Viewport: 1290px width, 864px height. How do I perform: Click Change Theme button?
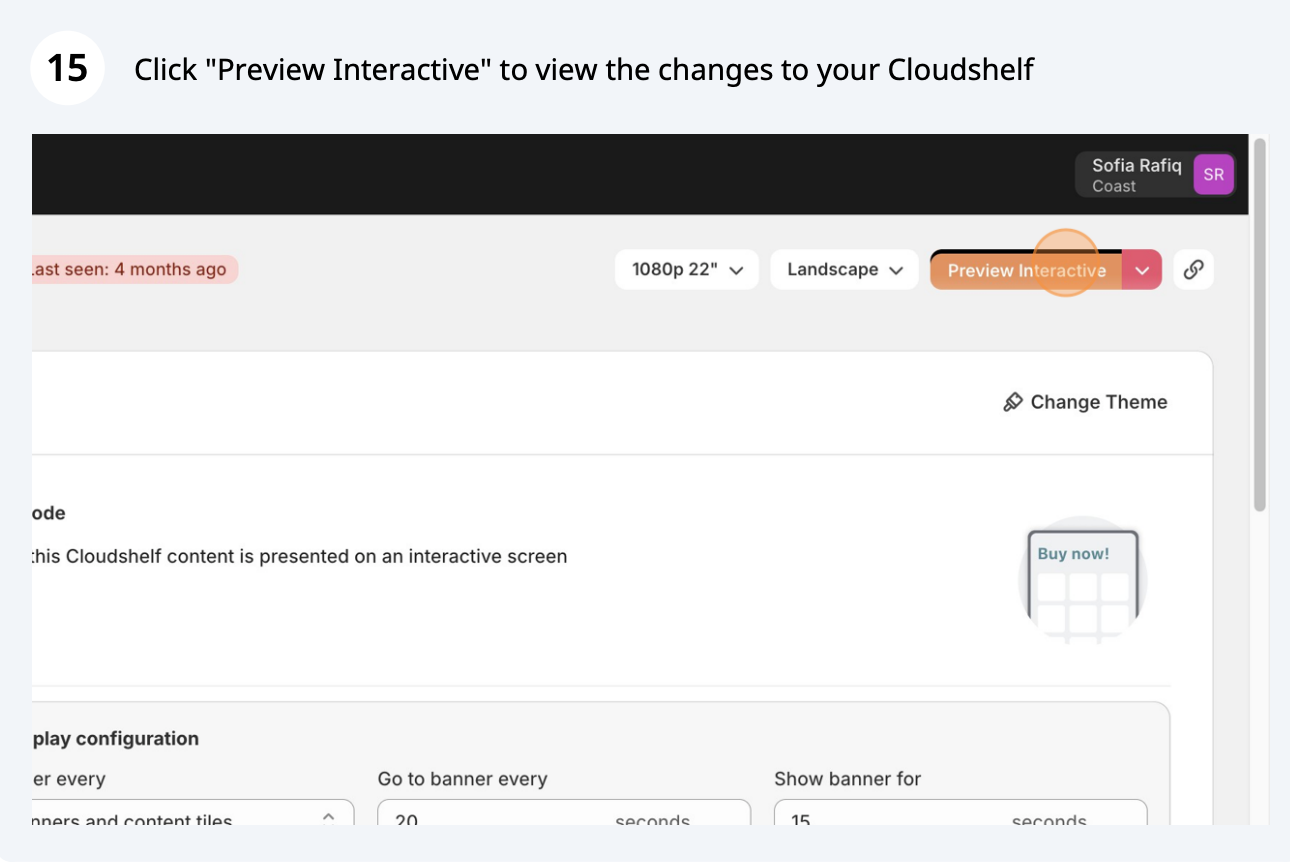pos(1085,402)
